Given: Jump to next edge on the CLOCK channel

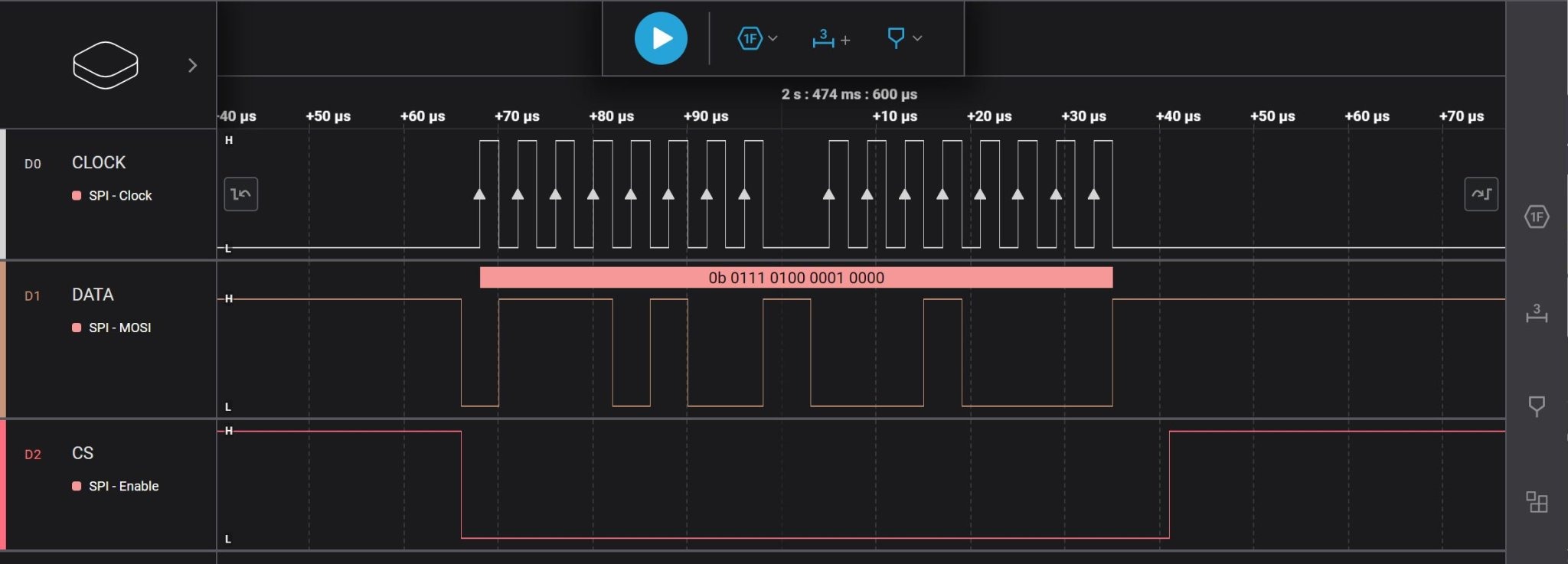Looking at the screenshot, I should 1481,194.
